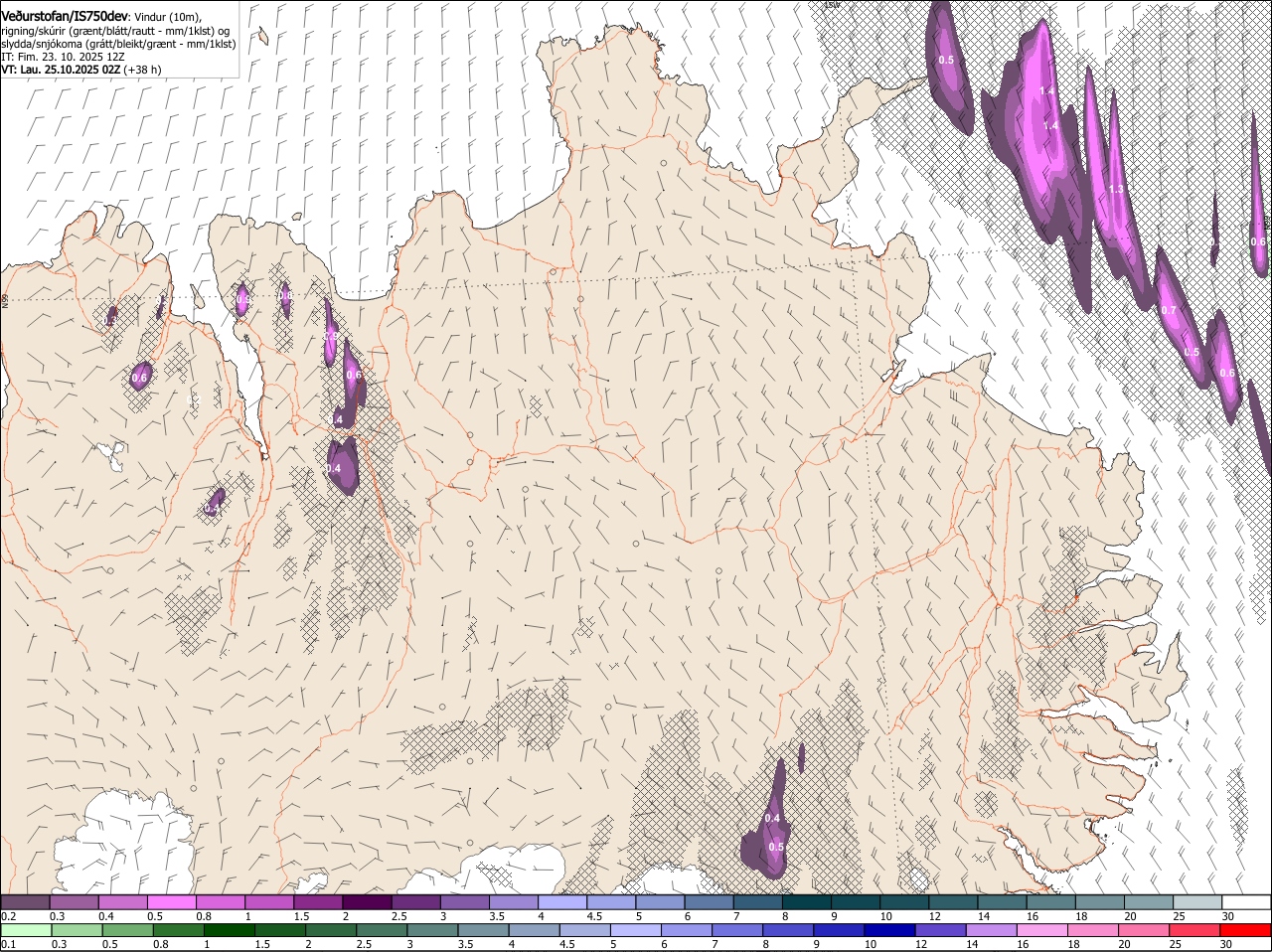Click the rain legend swatch labeled 8
1272x952 pixels.
(x=788, y=930)
